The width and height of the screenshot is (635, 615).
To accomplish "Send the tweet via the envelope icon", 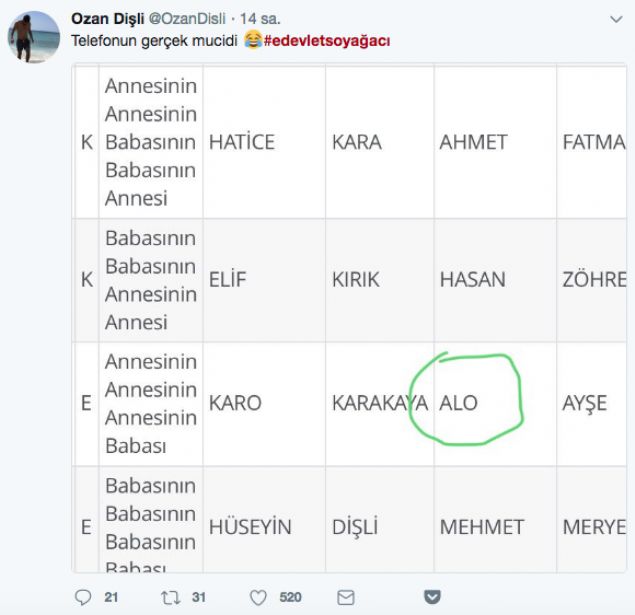I will click(346, 597).
